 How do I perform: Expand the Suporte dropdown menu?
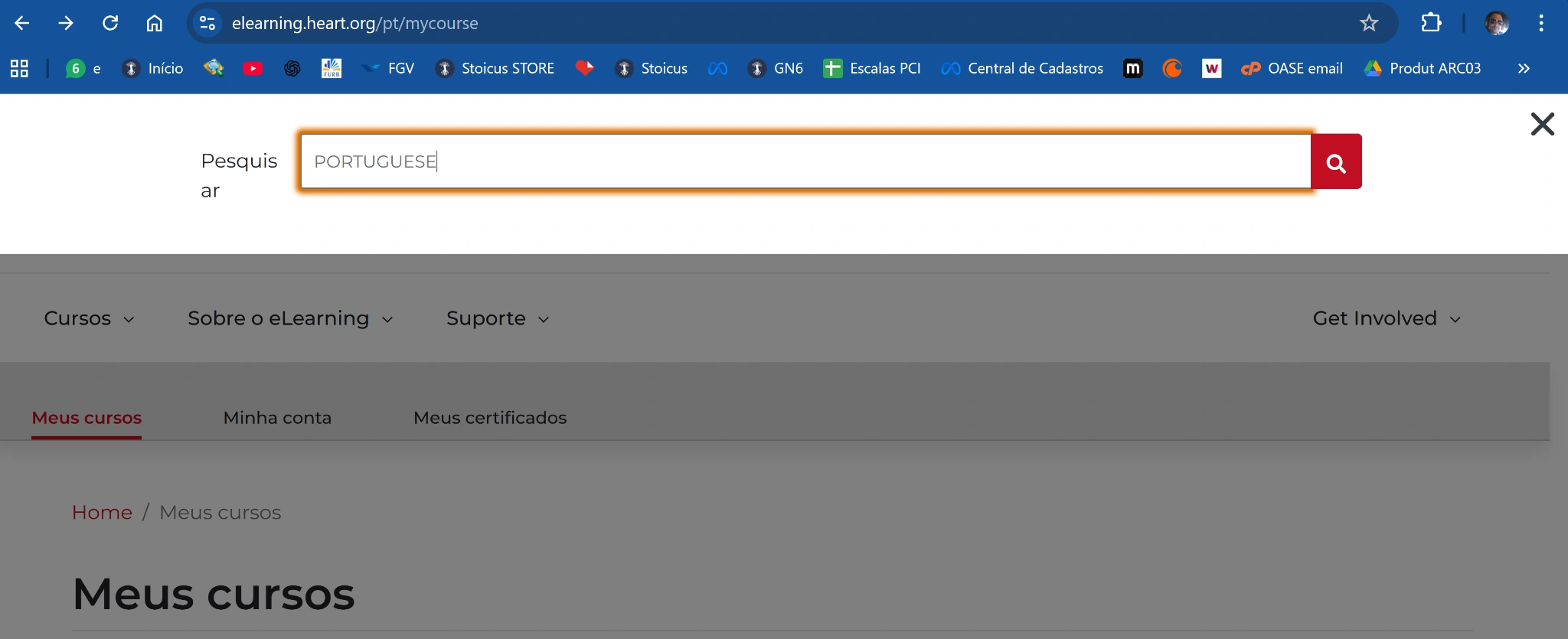(x=498, y=318)
